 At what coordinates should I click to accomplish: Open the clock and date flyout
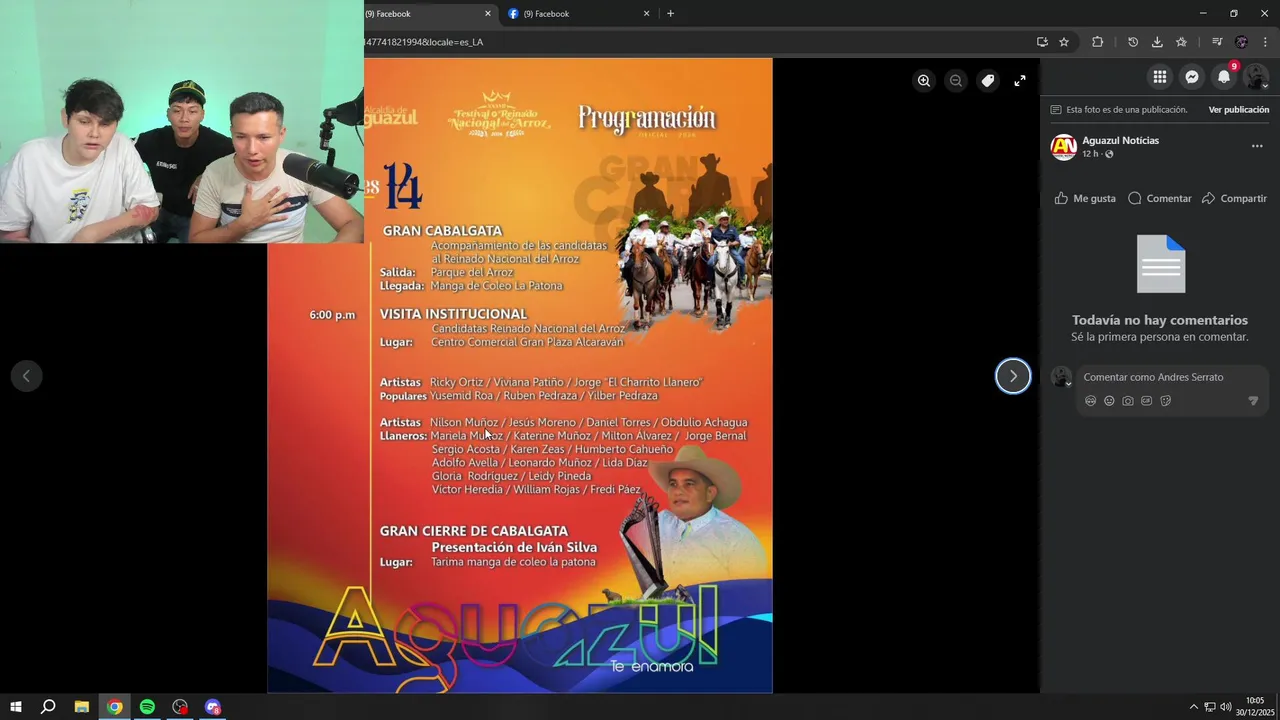click(1255, 707)
